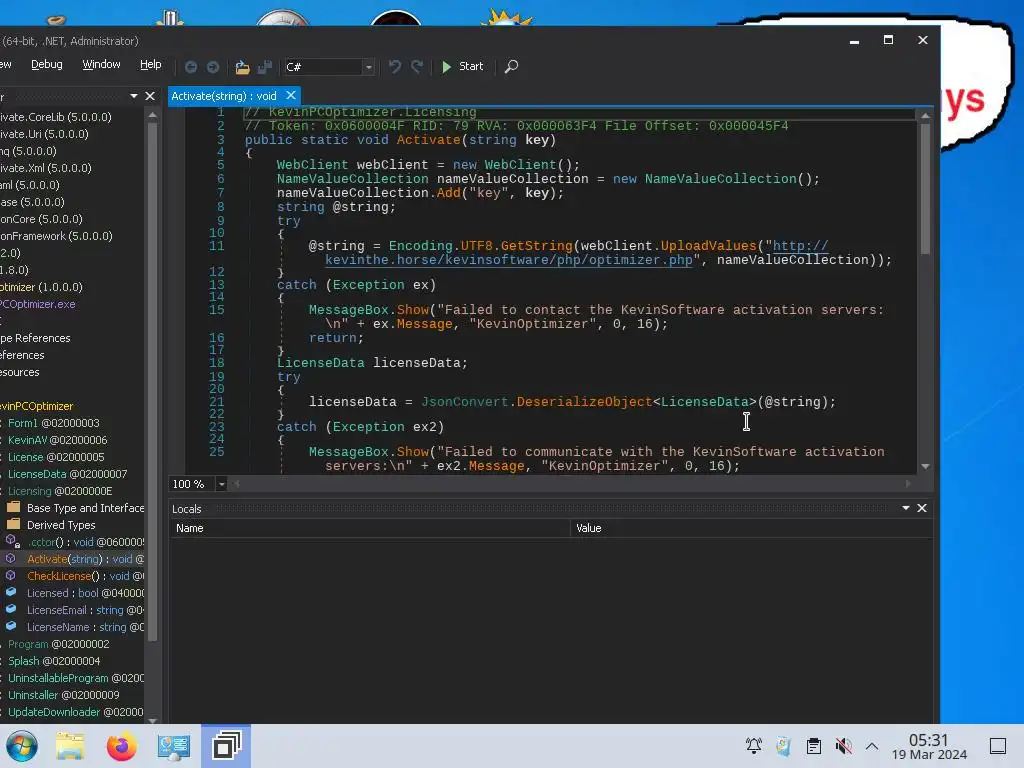Open the Locals panel options arrow
The image size is (1024, 768).
(x=906, y=508)
